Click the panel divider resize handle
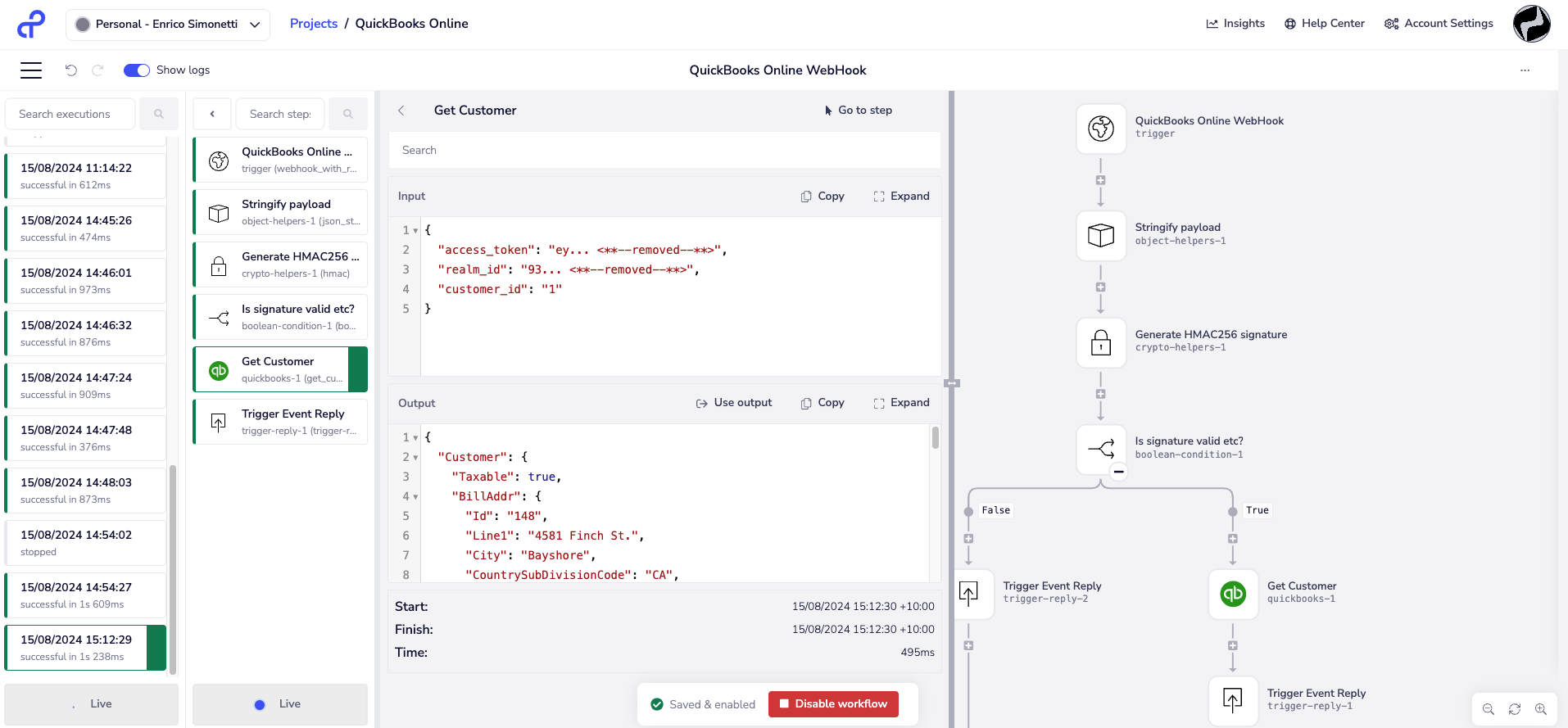 pyautogui.click(x=951, y=383)
